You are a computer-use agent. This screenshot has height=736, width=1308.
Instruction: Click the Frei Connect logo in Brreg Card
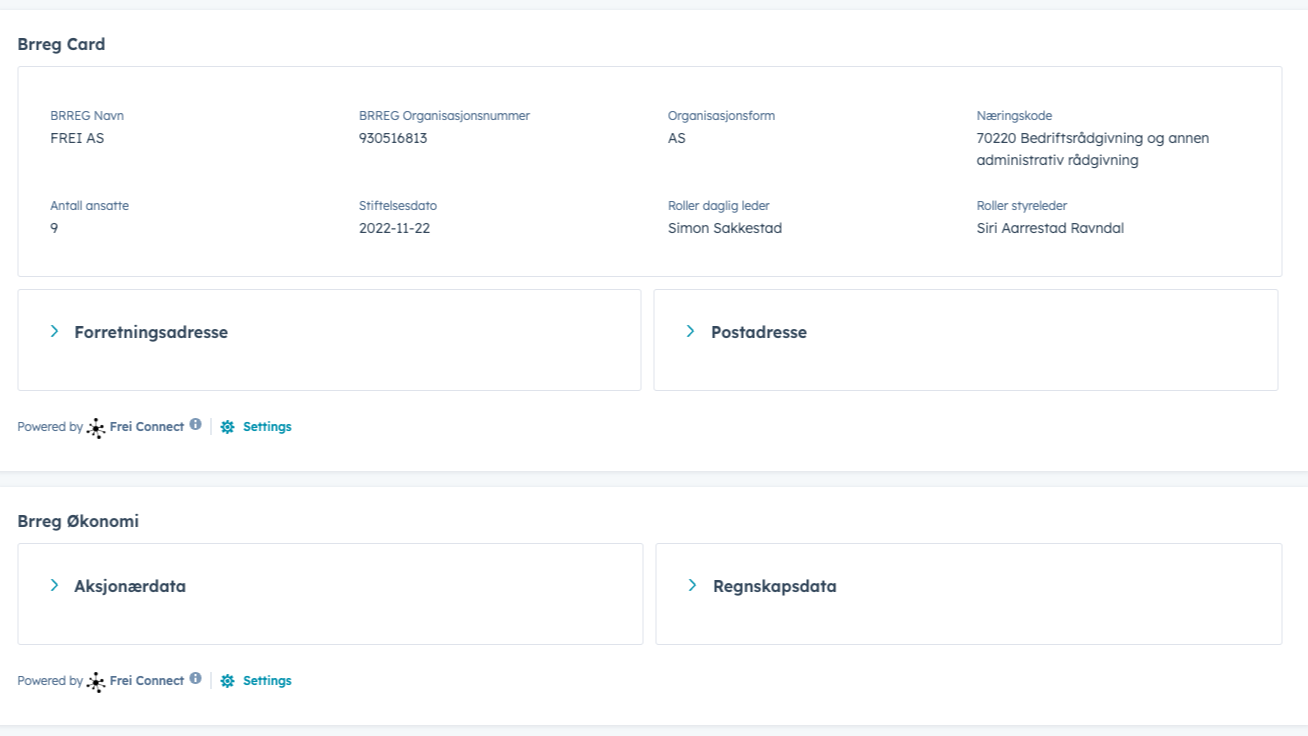(96, 428)
